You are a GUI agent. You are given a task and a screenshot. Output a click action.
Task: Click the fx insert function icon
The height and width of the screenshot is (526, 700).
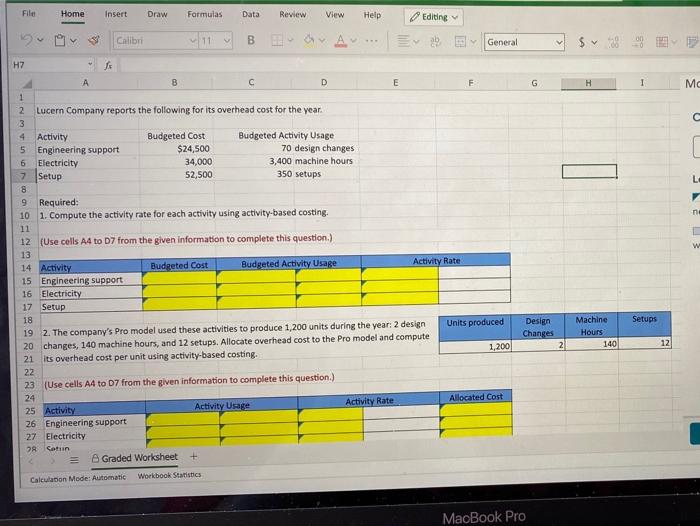pos(108,65)
